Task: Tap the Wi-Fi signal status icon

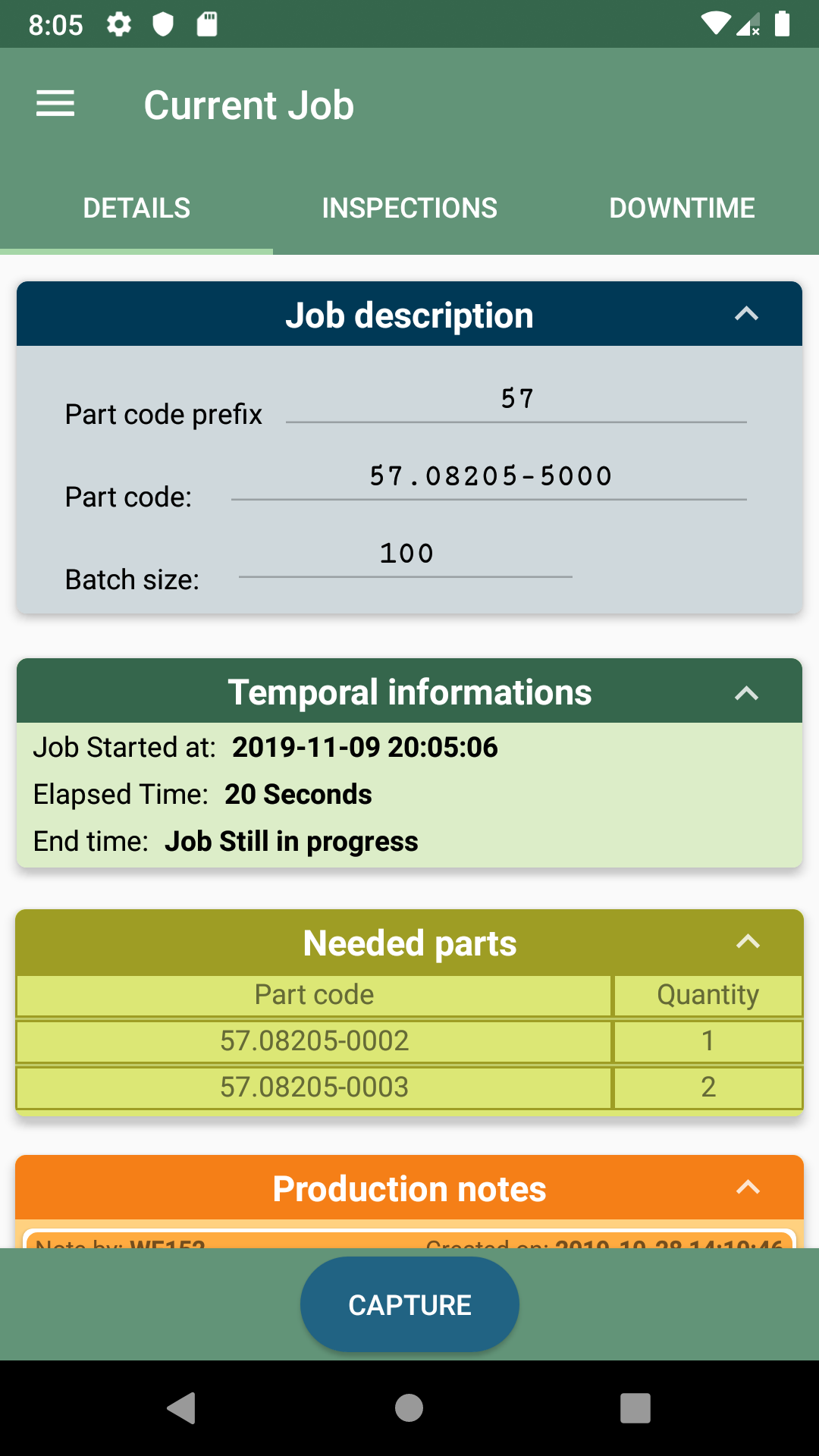Action: pyautogui.click(x=716, y=24)
